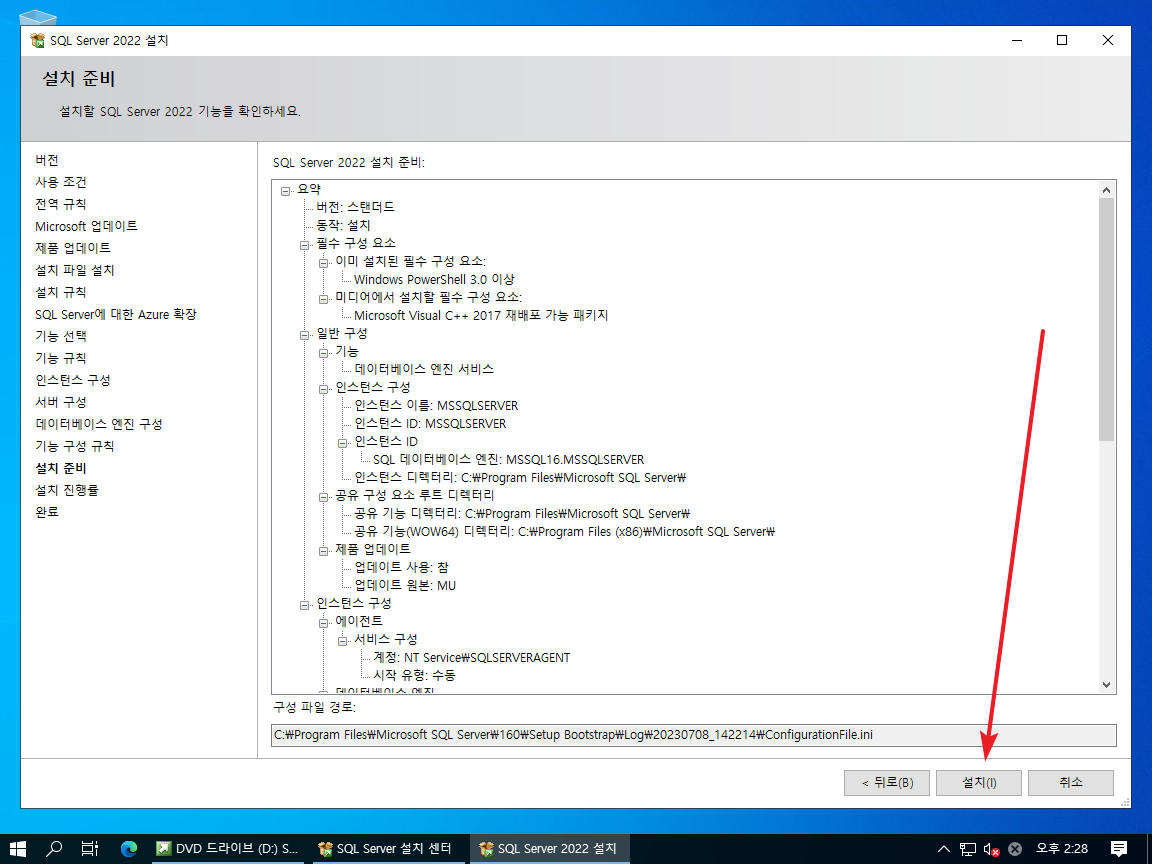Click the 기능 규칙 sidebar step
1152x864 pixels.
(x=61, y=359)
